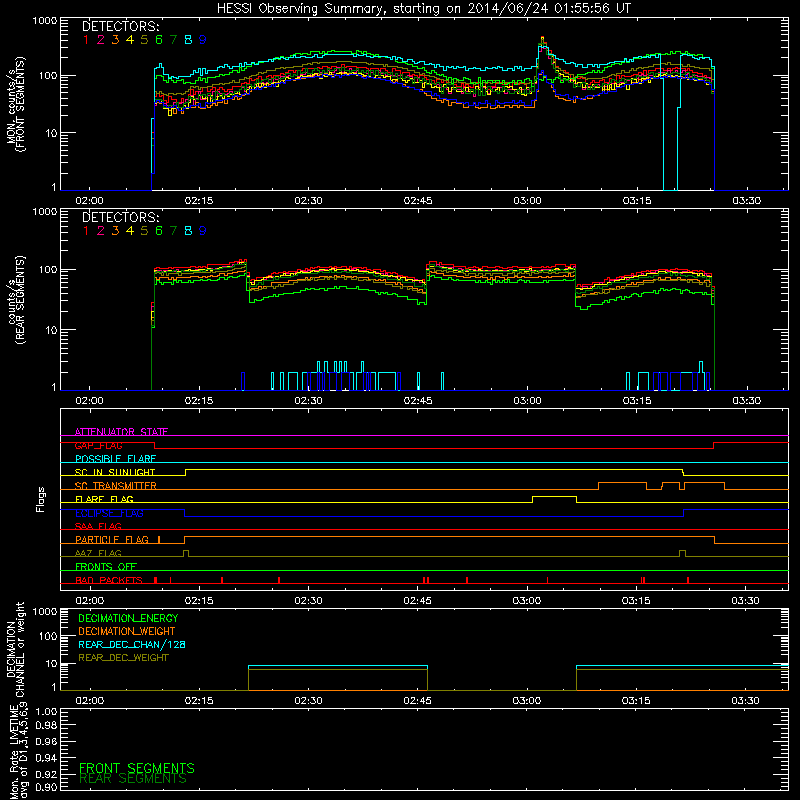Click blue detector 9 in front segments legend
Screen dimensions: 800x800
[x=203, y=40]
